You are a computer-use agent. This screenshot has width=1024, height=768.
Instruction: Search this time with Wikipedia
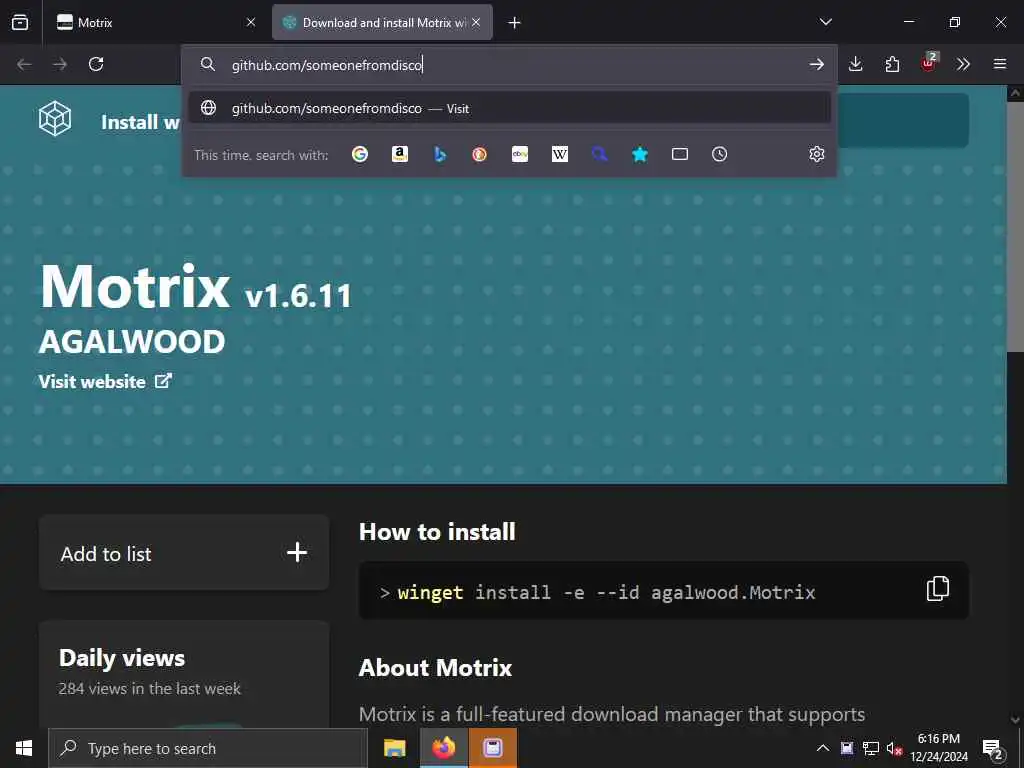click(x=560, y=154)
